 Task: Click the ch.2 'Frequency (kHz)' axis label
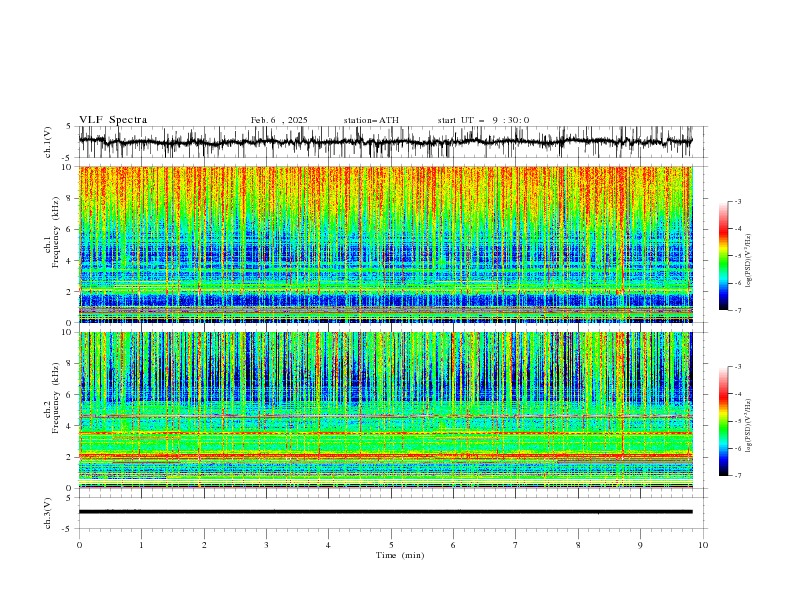pyautogui.click(x=55, y=398)
